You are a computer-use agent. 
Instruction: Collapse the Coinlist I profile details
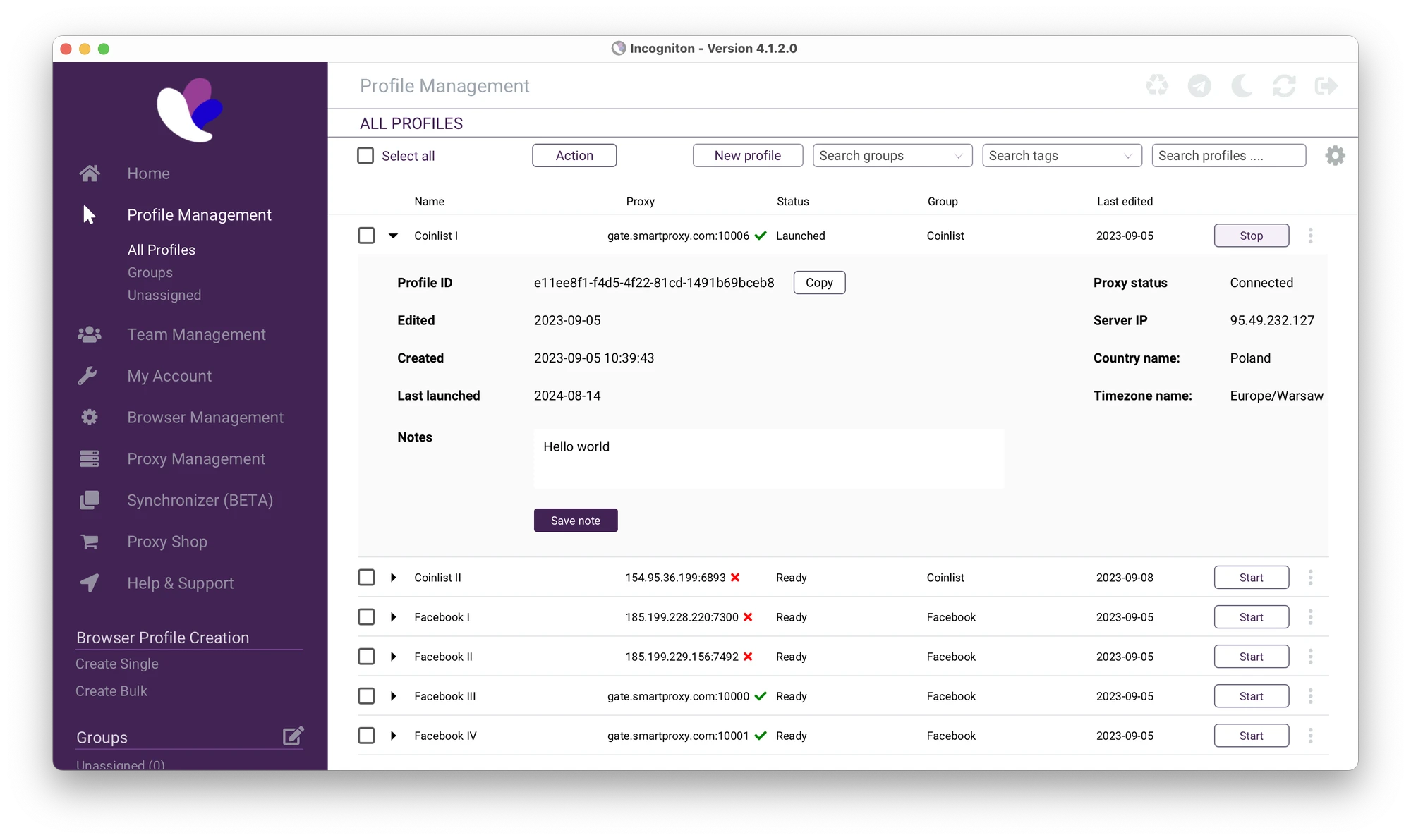pos(394,236)
